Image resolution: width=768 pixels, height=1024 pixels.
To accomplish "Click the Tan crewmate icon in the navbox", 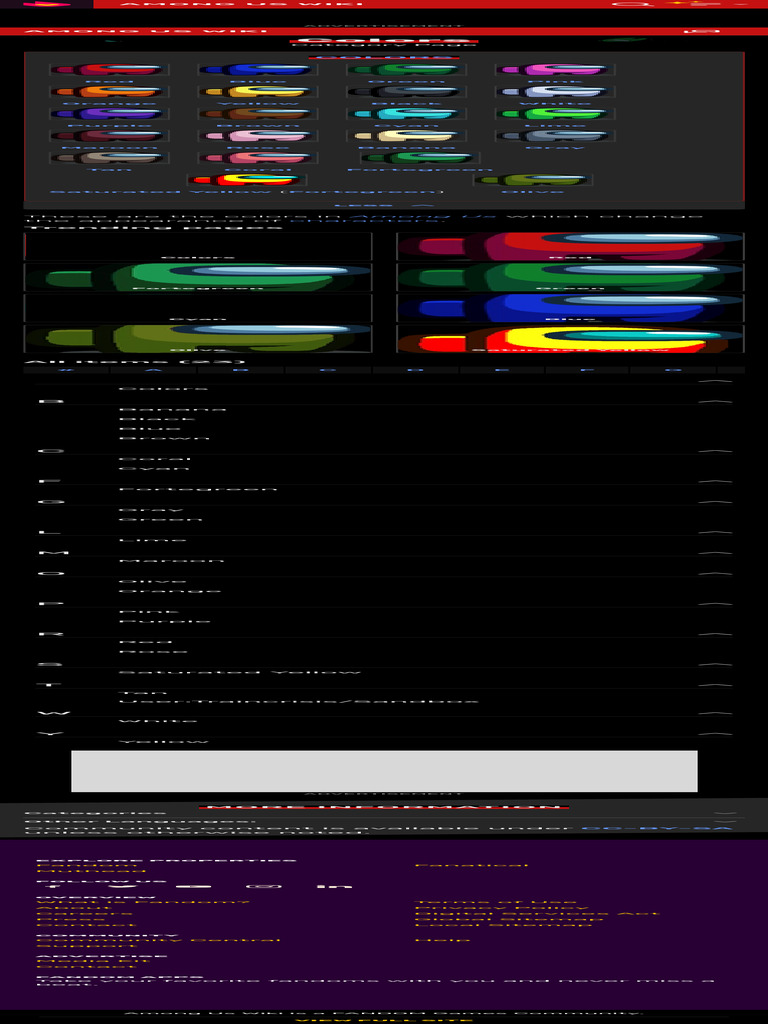I will point(109,158).
